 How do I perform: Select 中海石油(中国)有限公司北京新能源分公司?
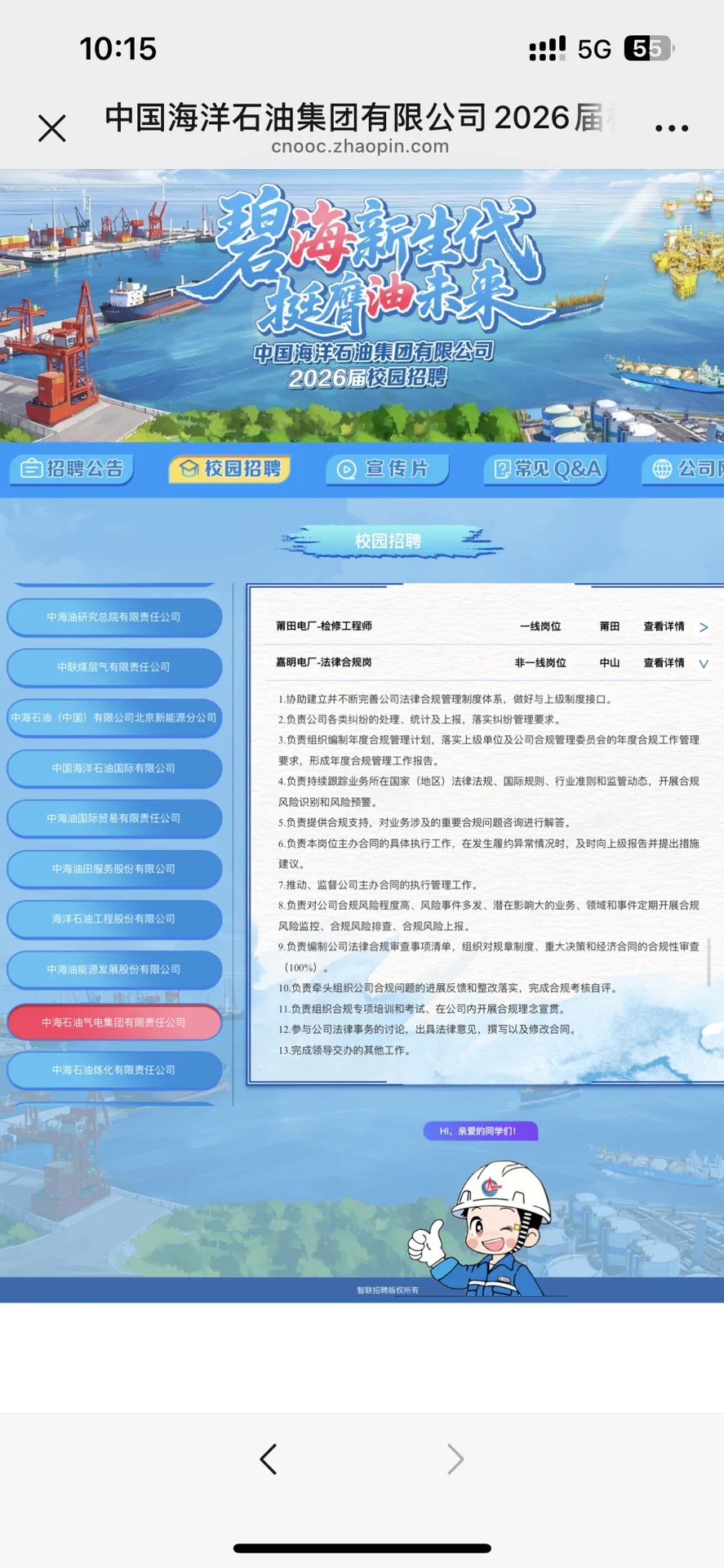[114, 718]
